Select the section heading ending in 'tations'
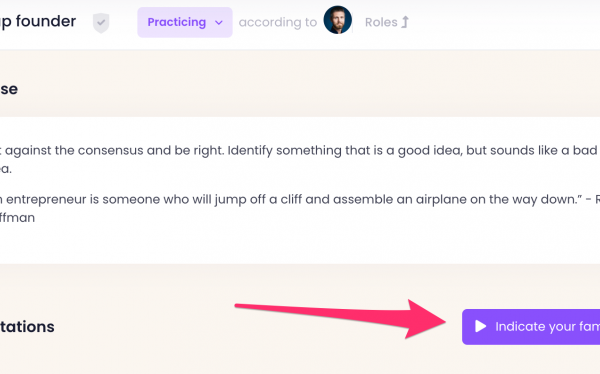Image resolution: width=600 pixels, height=374 pixels. point(27,327)
